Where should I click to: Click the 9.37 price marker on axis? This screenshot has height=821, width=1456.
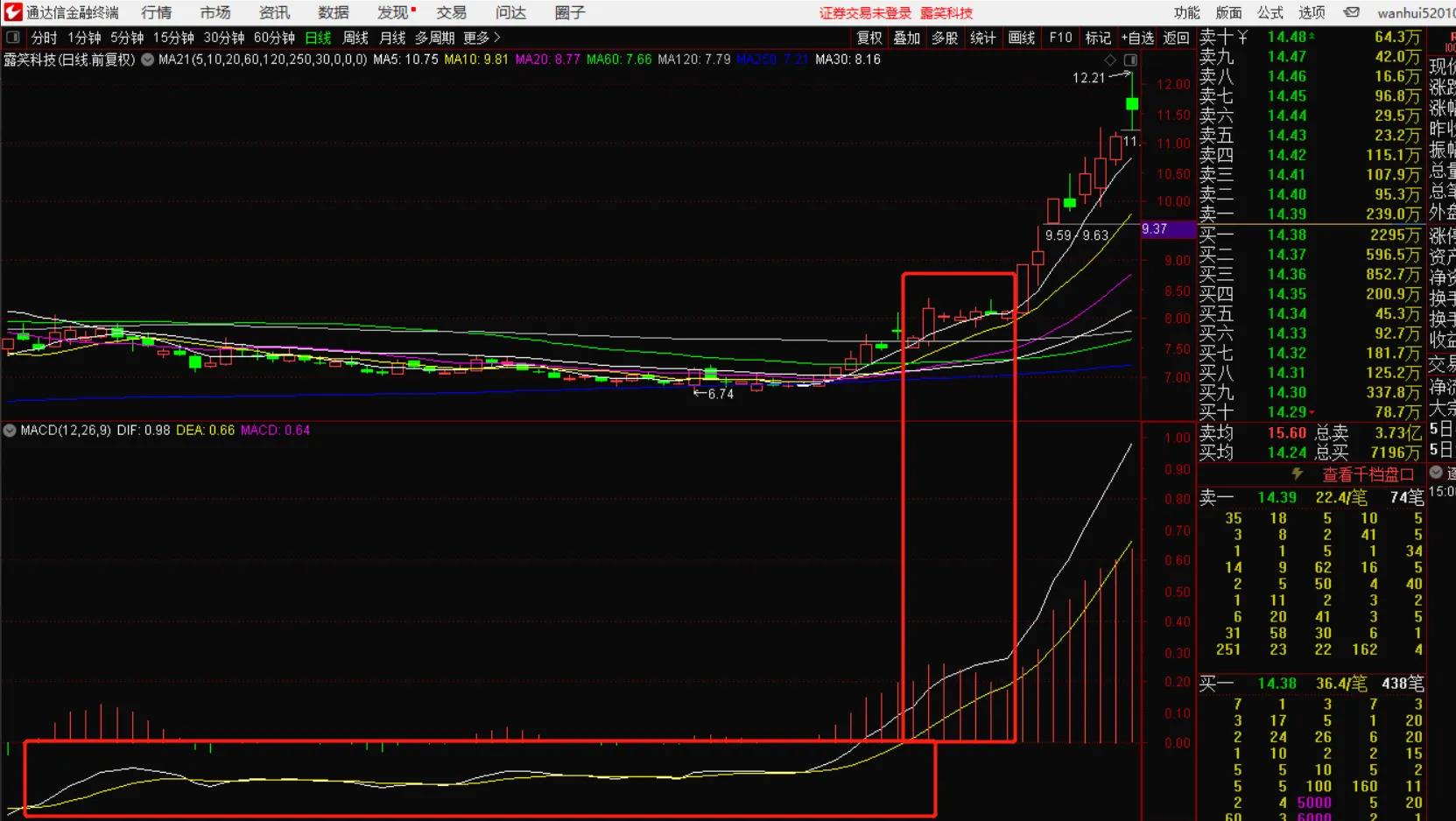(1168, 229)
